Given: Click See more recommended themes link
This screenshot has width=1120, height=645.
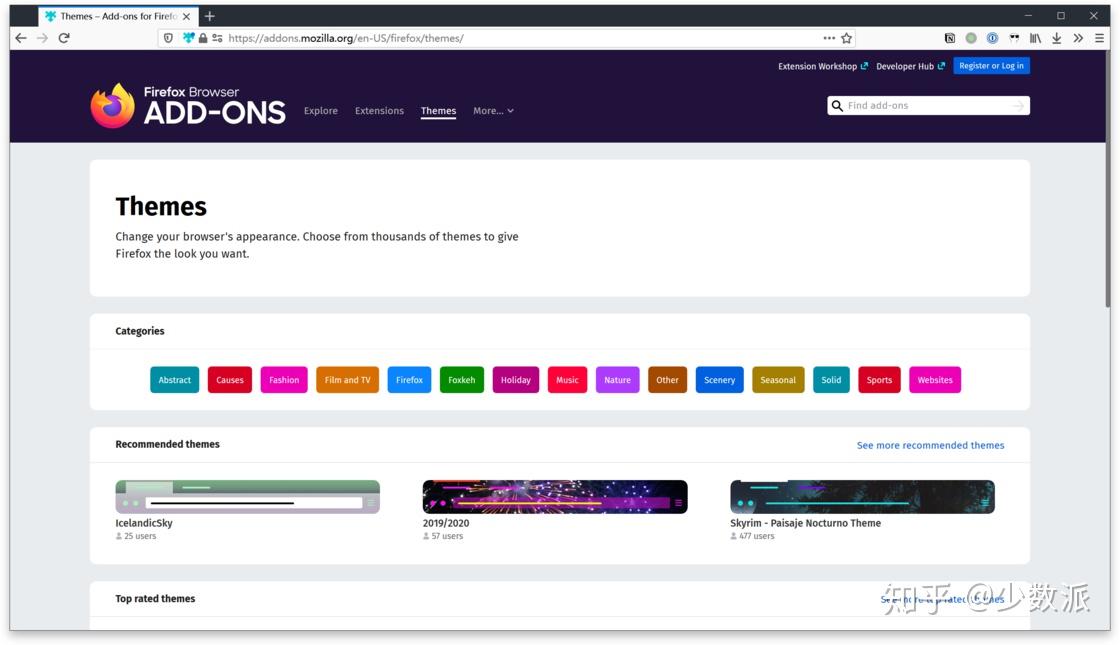Looking at the screenshot, I should tap(931, 445).
